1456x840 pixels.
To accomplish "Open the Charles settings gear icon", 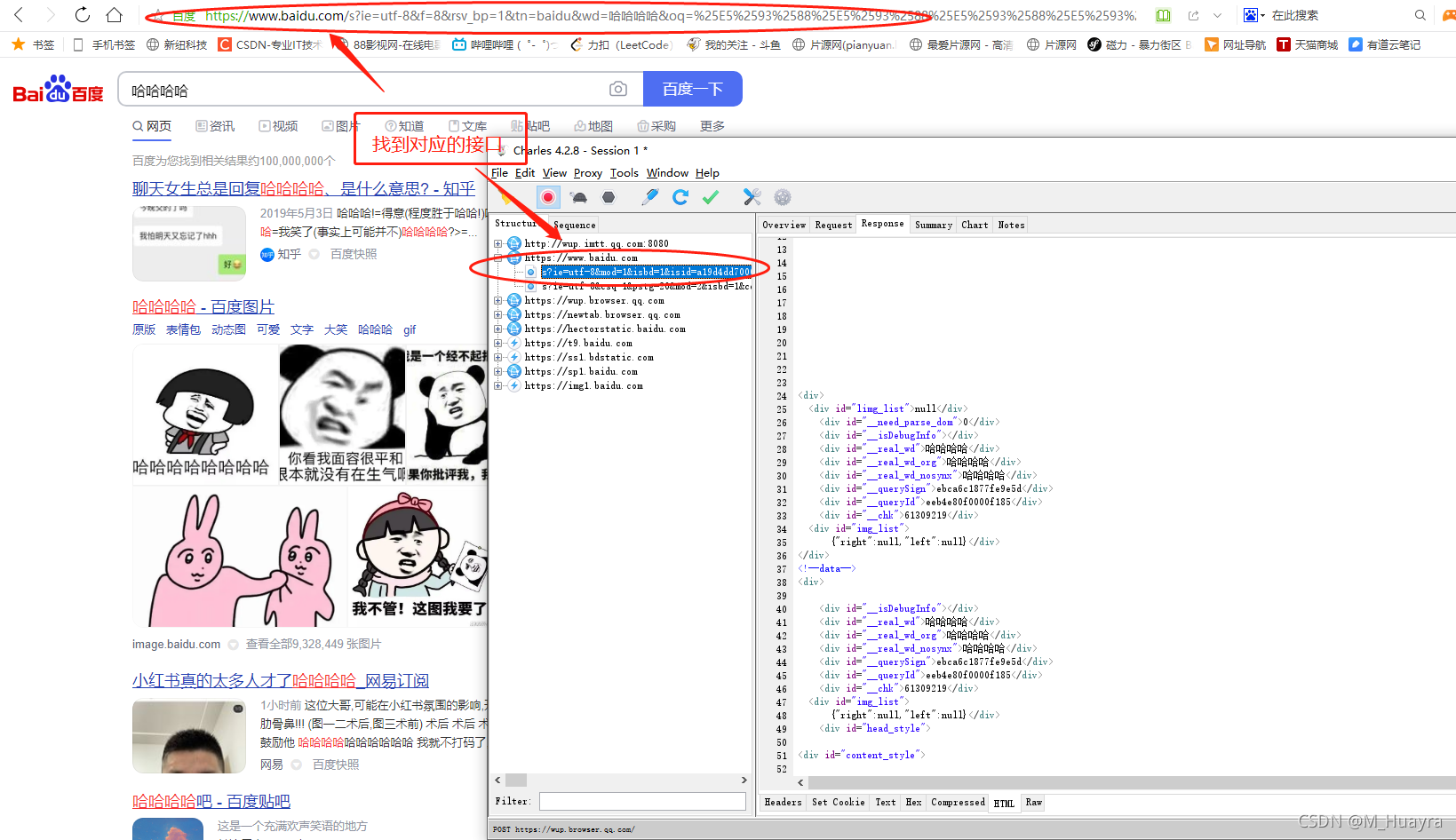I will pyautogui.click(x=783, y=197).
